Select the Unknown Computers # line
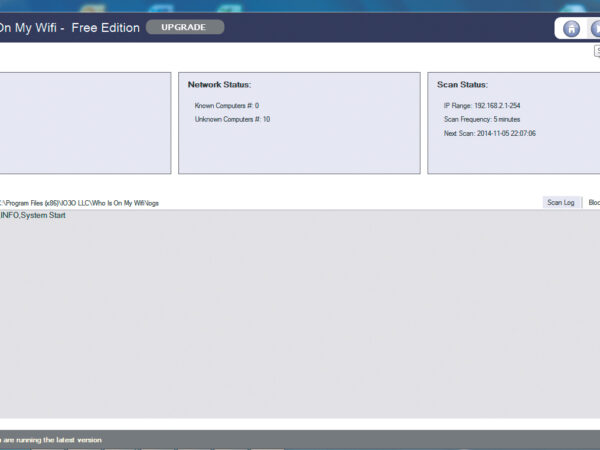This screenshot has height=450, width=600. 232,119
